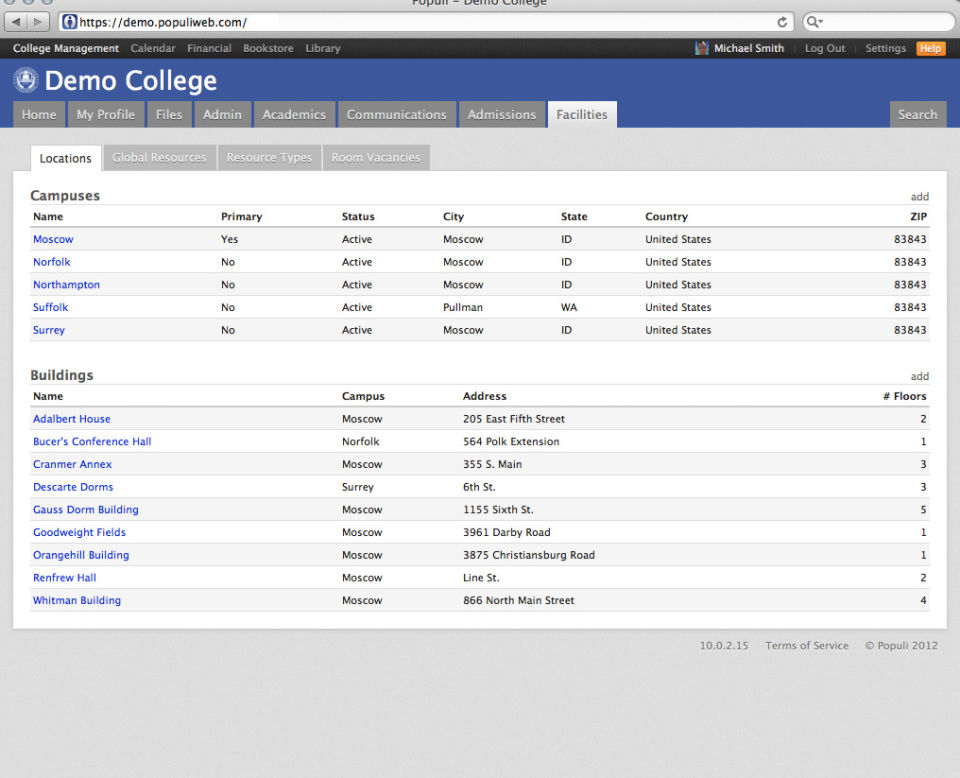Click the Demo College title text
Screen dimensions: 960x778
[x=130, y=81]
